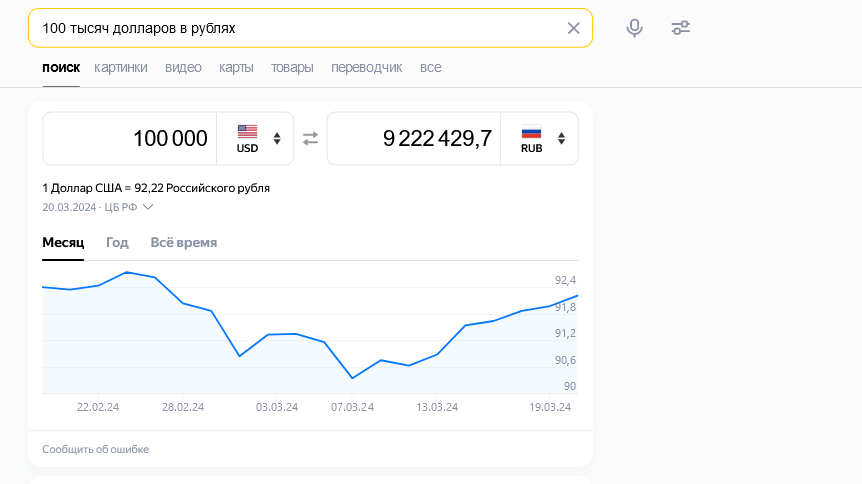Switch chart to Год period

click(117, 243)
